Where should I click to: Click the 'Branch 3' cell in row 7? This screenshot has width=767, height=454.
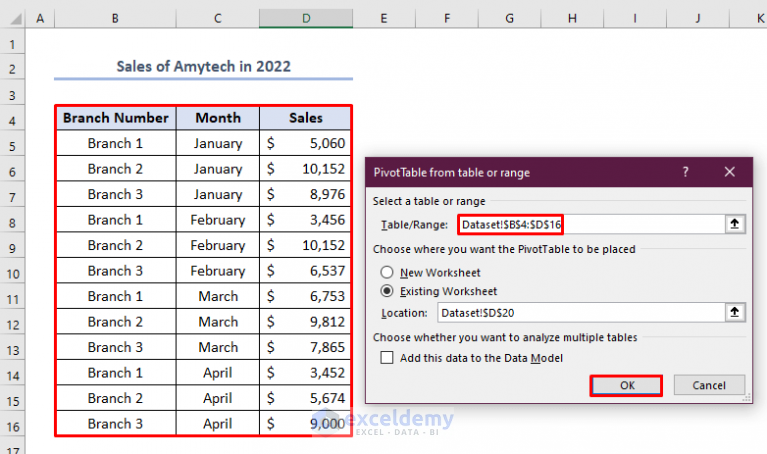(116, 194)
